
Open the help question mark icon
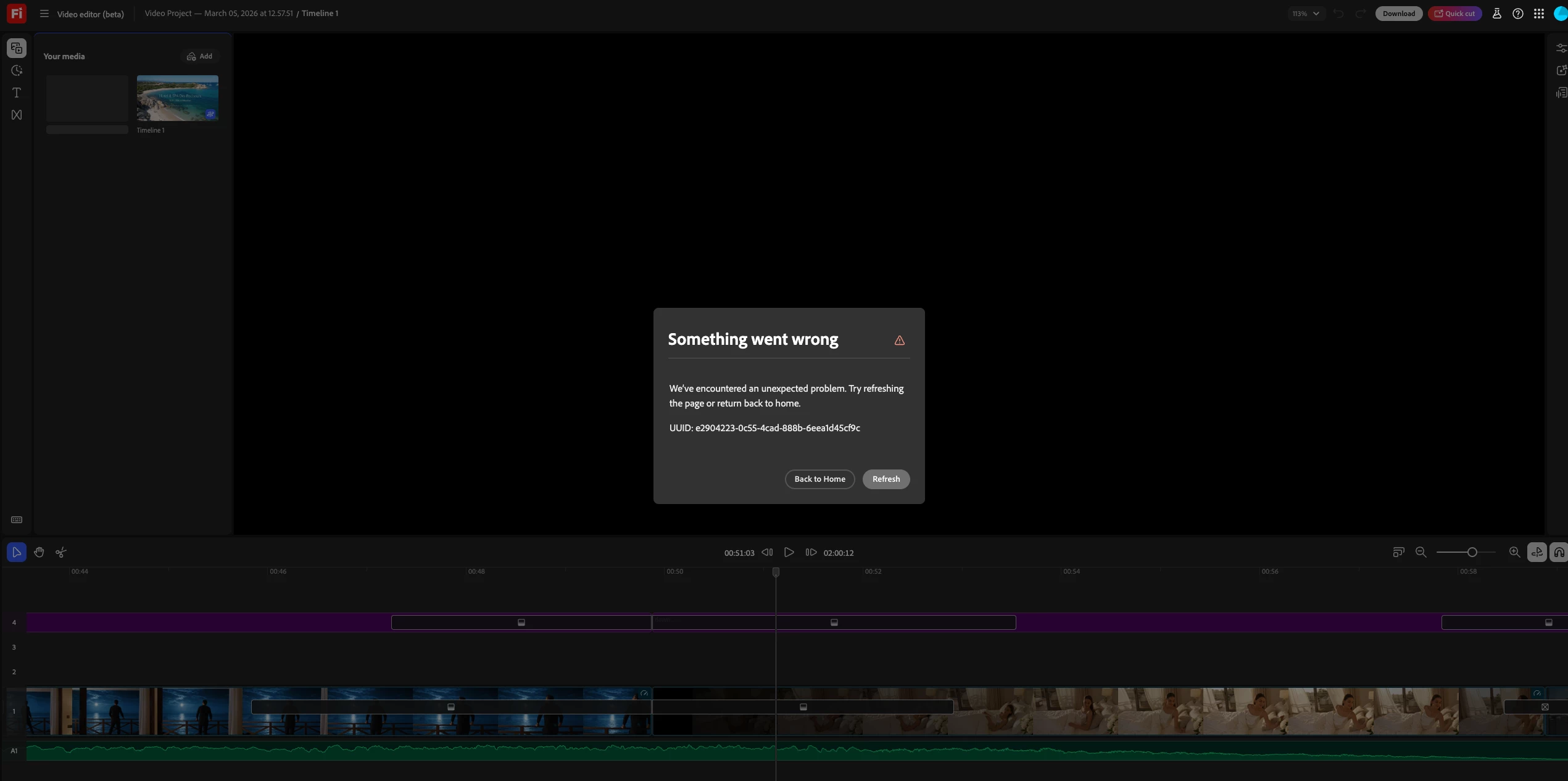point(1518,14)
